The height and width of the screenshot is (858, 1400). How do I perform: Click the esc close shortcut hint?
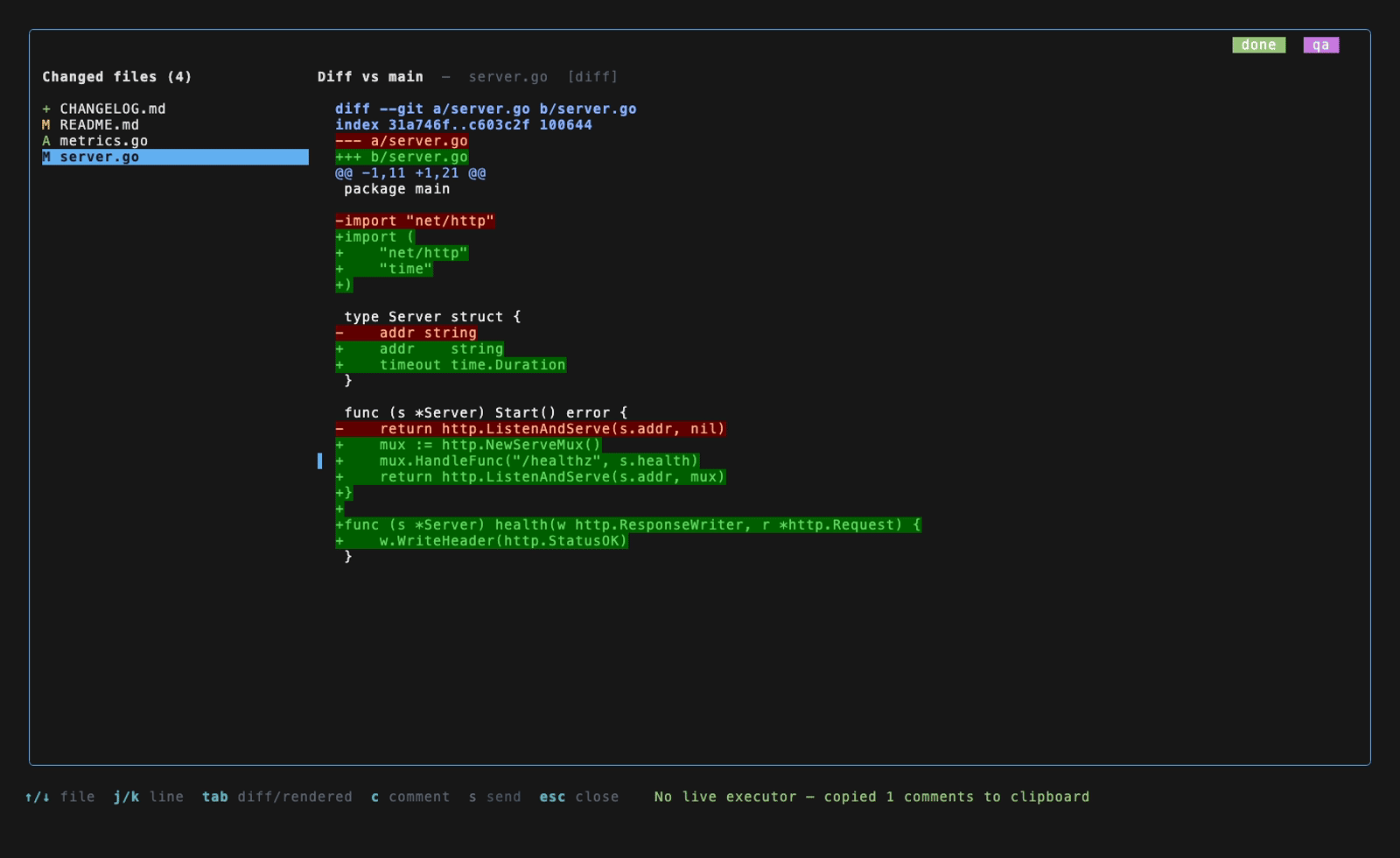tap(579, 797)
